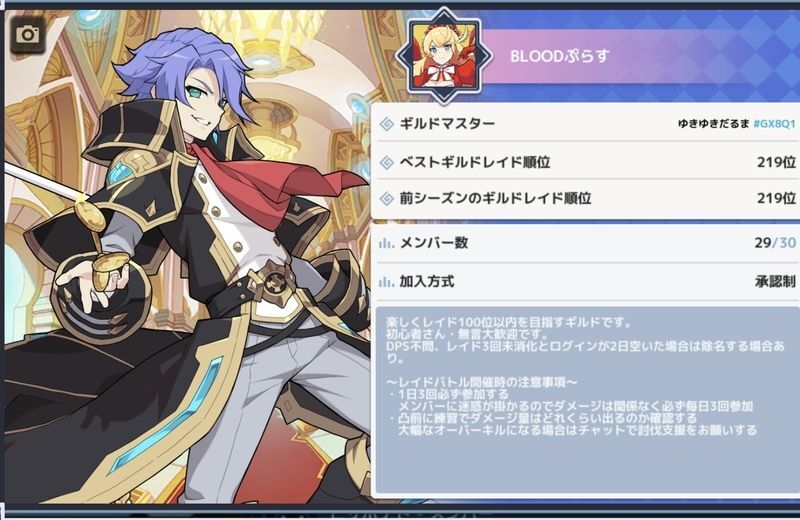Click the レイドバトル開催時の注意事項 heading text

click(482, 382)
